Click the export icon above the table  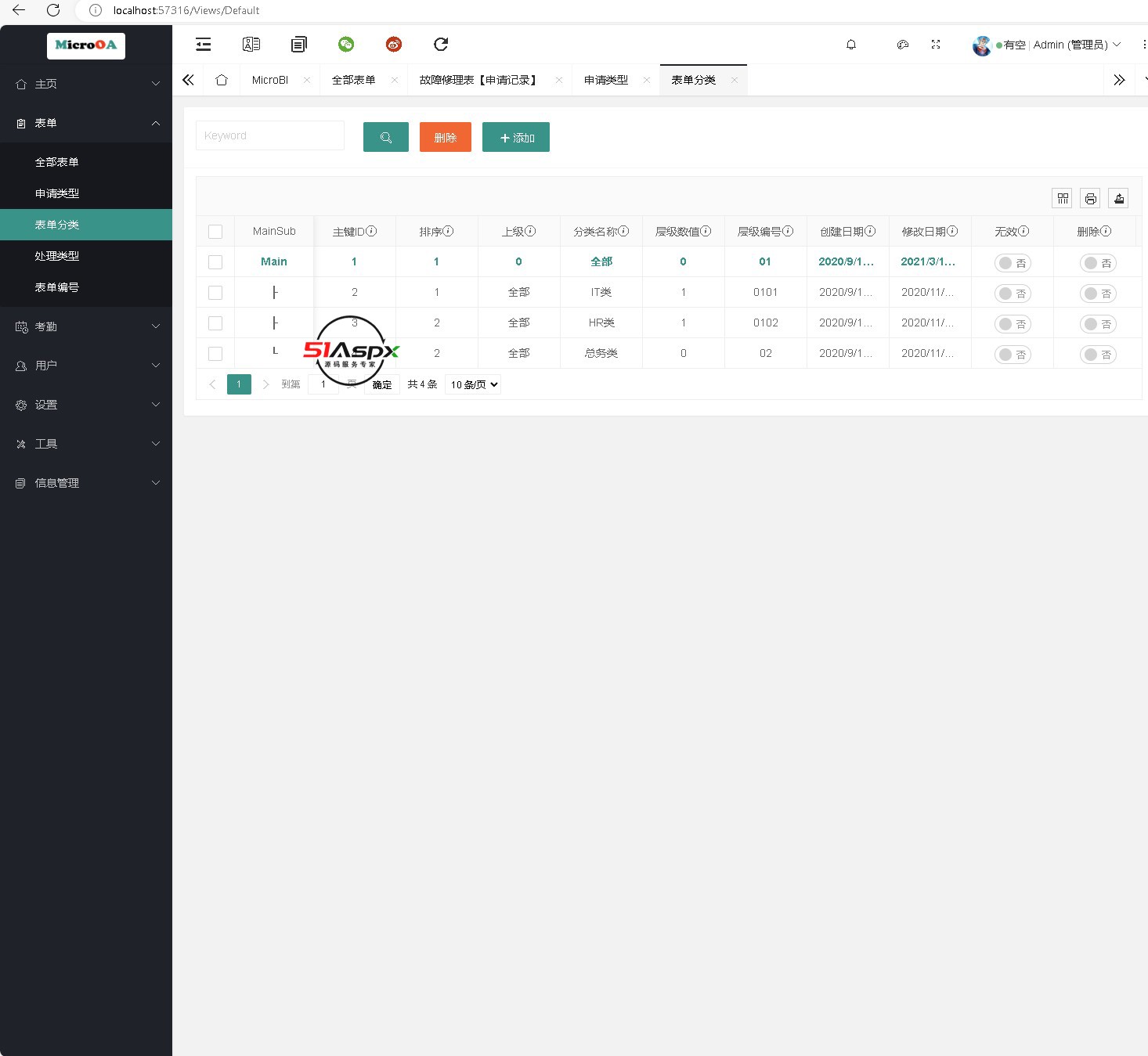click(x=1118, y=199)
